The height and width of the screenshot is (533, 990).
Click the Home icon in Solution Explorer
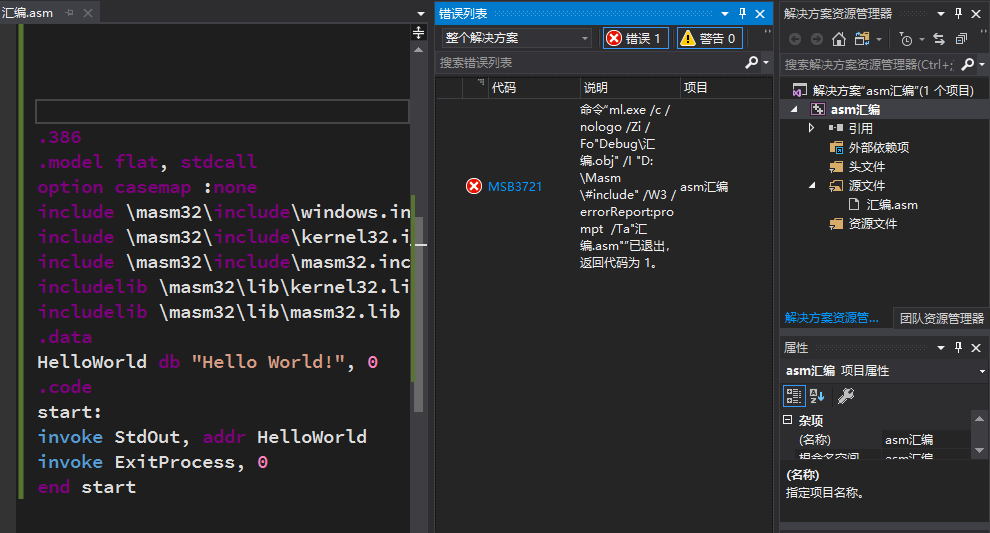pos(838,39)
